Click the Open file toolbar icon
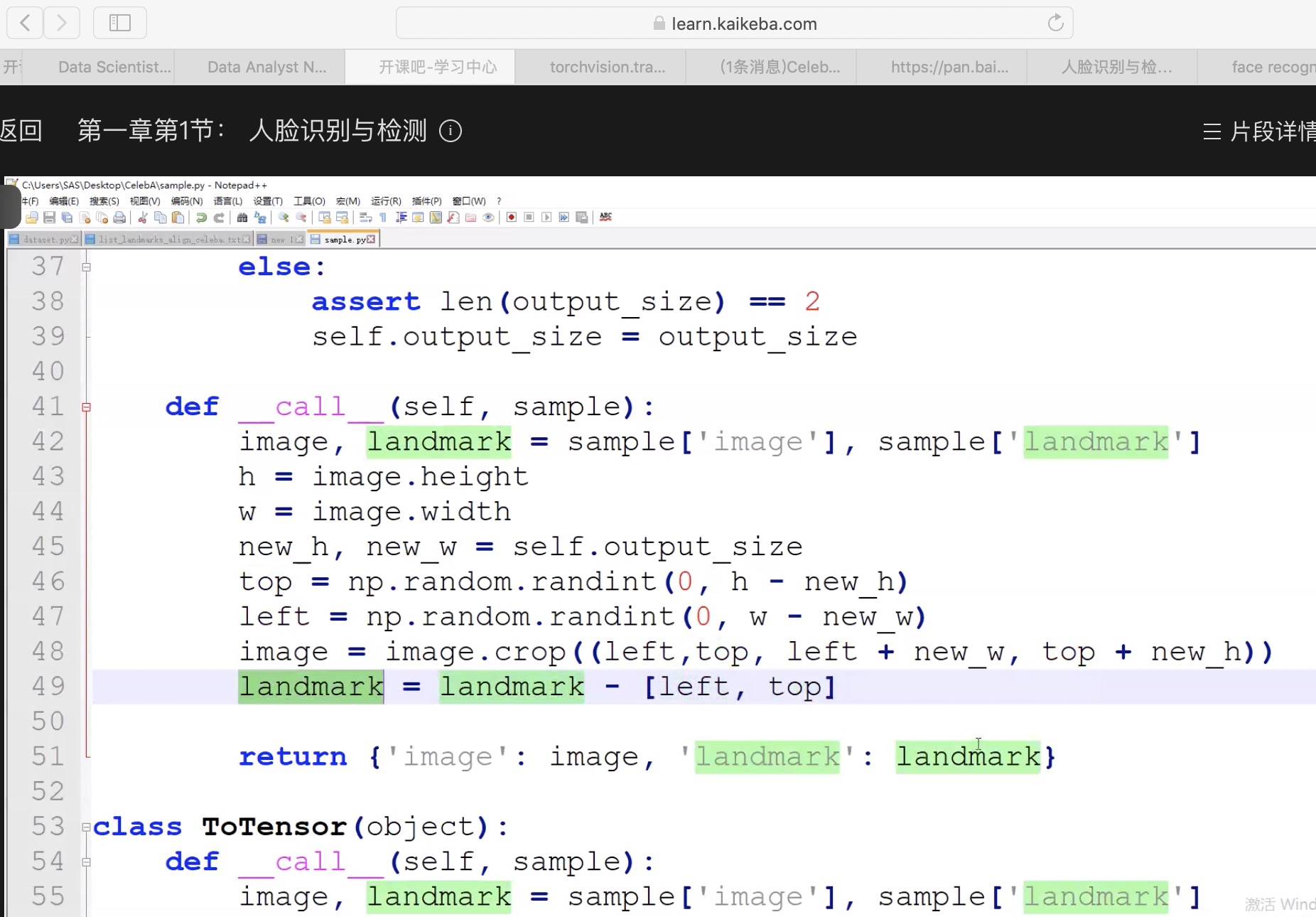Viewport: 1316px width, 917px height. (32, 218)
